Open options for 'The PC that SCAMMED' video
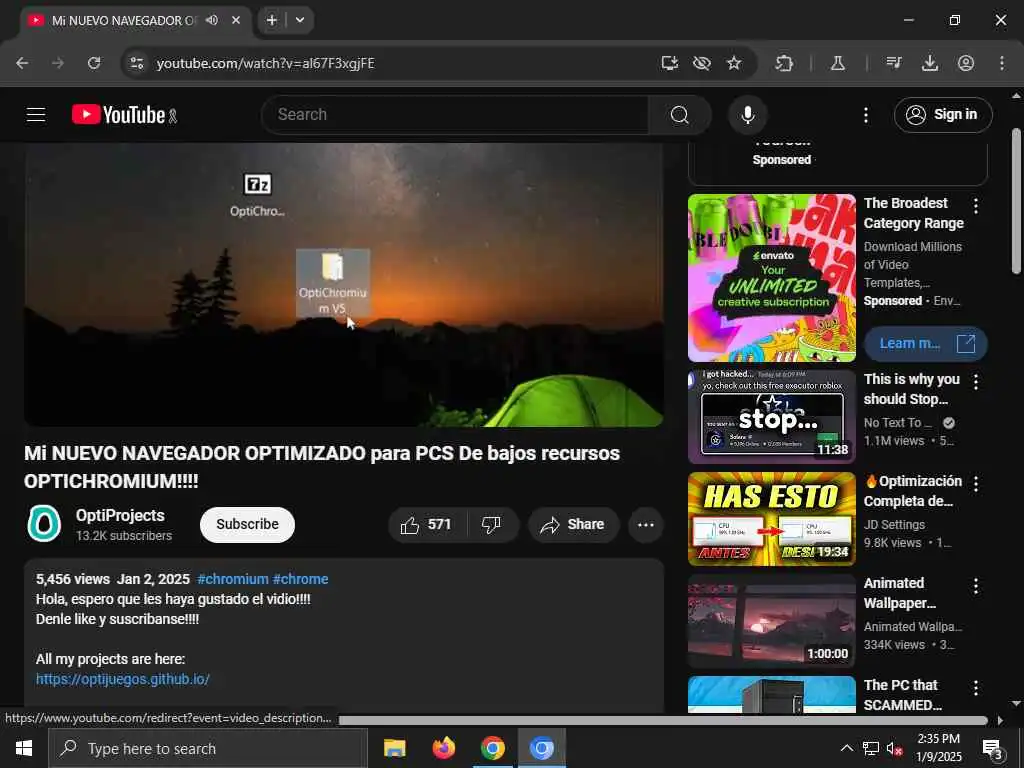 pyautogui.click(x=976, y=688)
